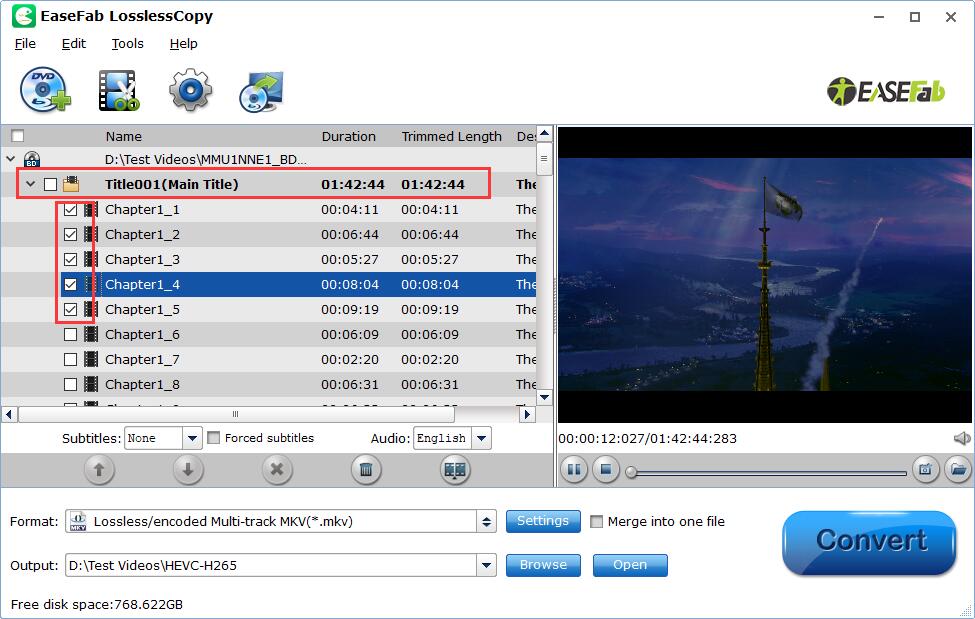The image size is (975, 619).
Task: Open the settings gear in toolbar
Action: click(x=190, y=90)
